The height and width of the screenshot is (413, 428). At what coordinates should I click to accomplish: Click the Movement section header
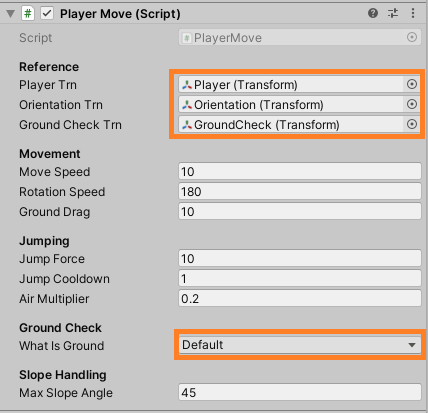50,154
